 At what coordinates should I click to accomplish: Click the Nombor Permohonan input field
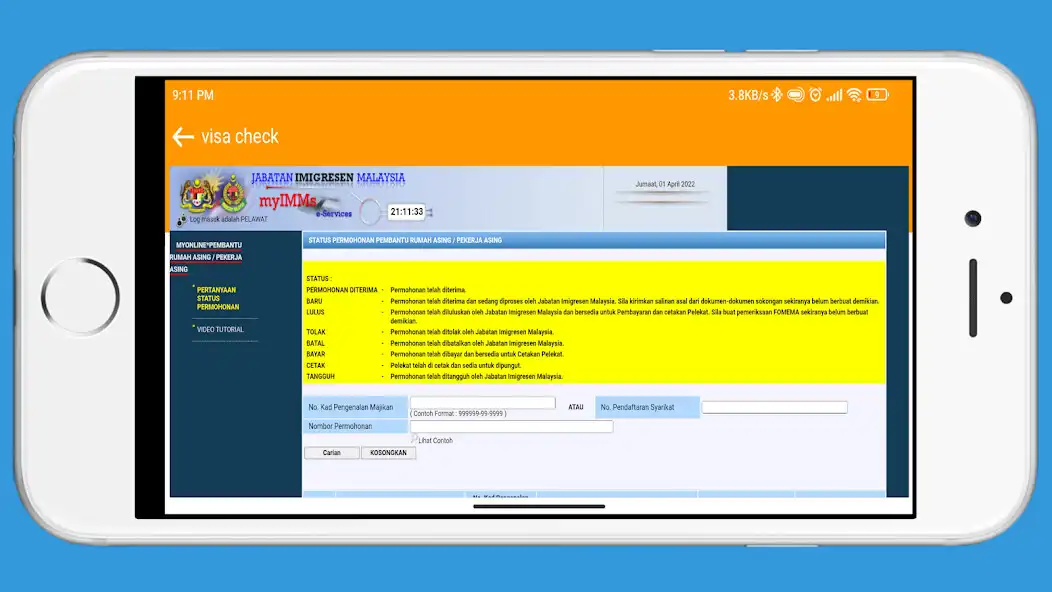click(511, 426)
